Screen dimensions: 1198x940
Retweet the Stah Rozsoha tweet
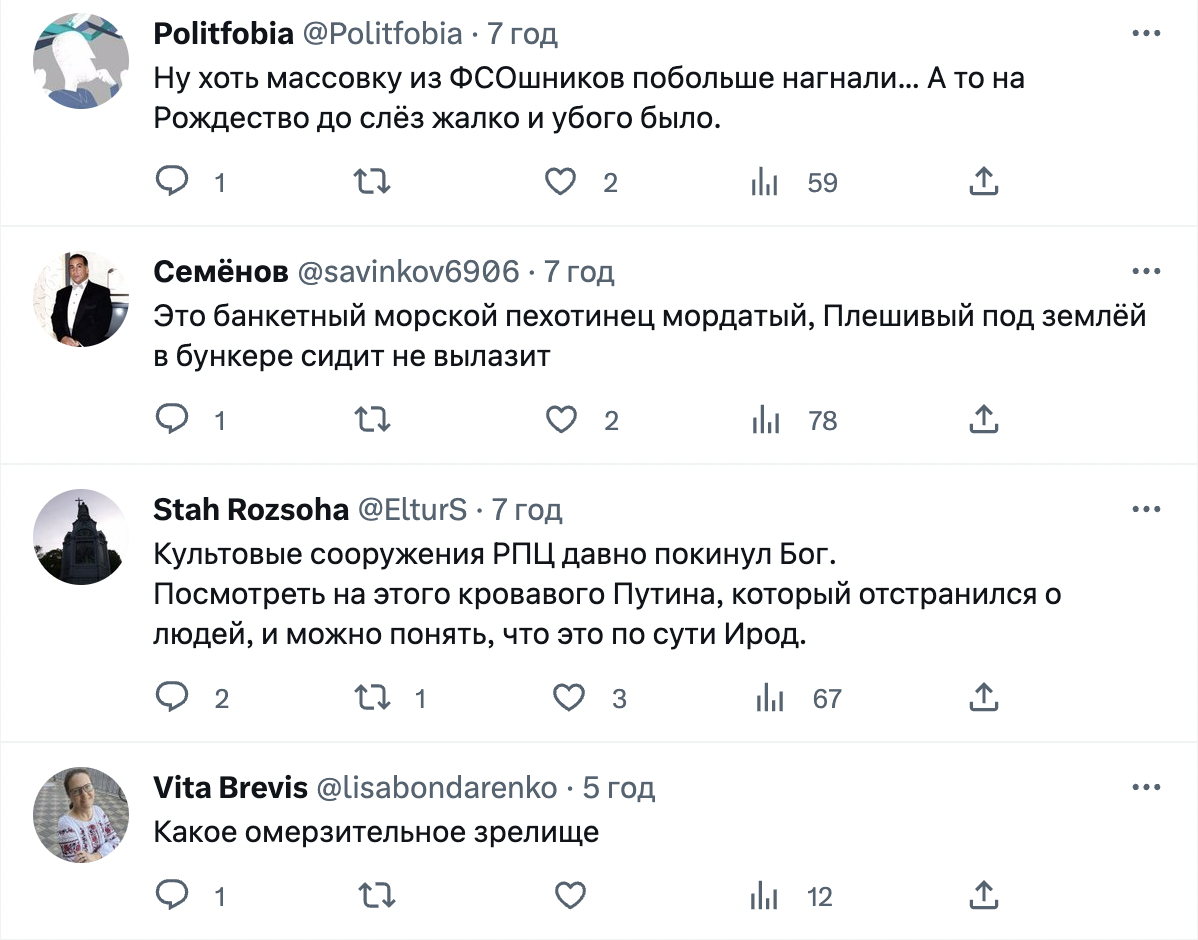point(373,698)
